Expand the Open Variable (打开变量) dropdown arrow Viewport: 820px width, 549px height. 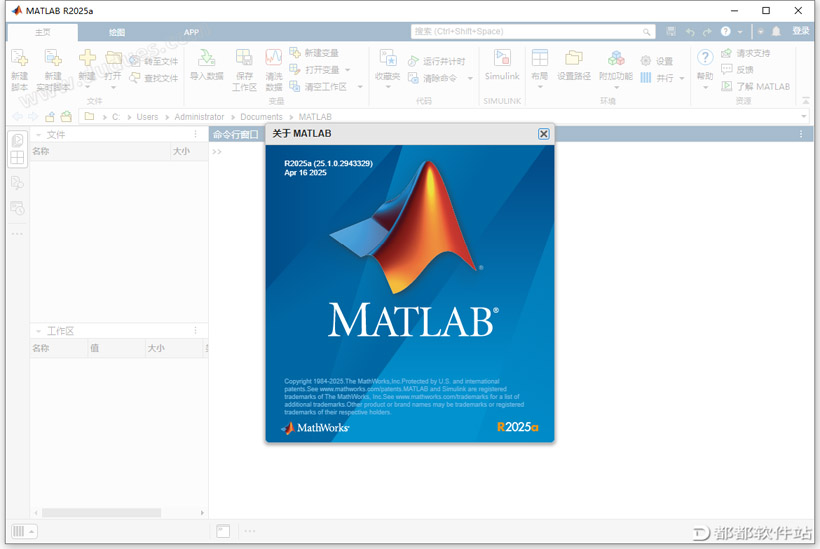coord(348,70)
